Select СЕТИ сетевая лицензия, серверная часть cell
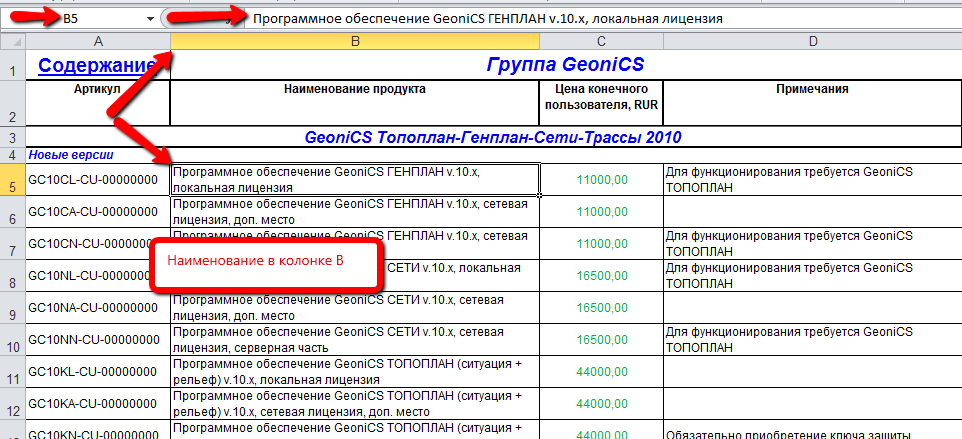Image resolution: width=962 pixels, height=439 pixels. [x=355, y=339]
